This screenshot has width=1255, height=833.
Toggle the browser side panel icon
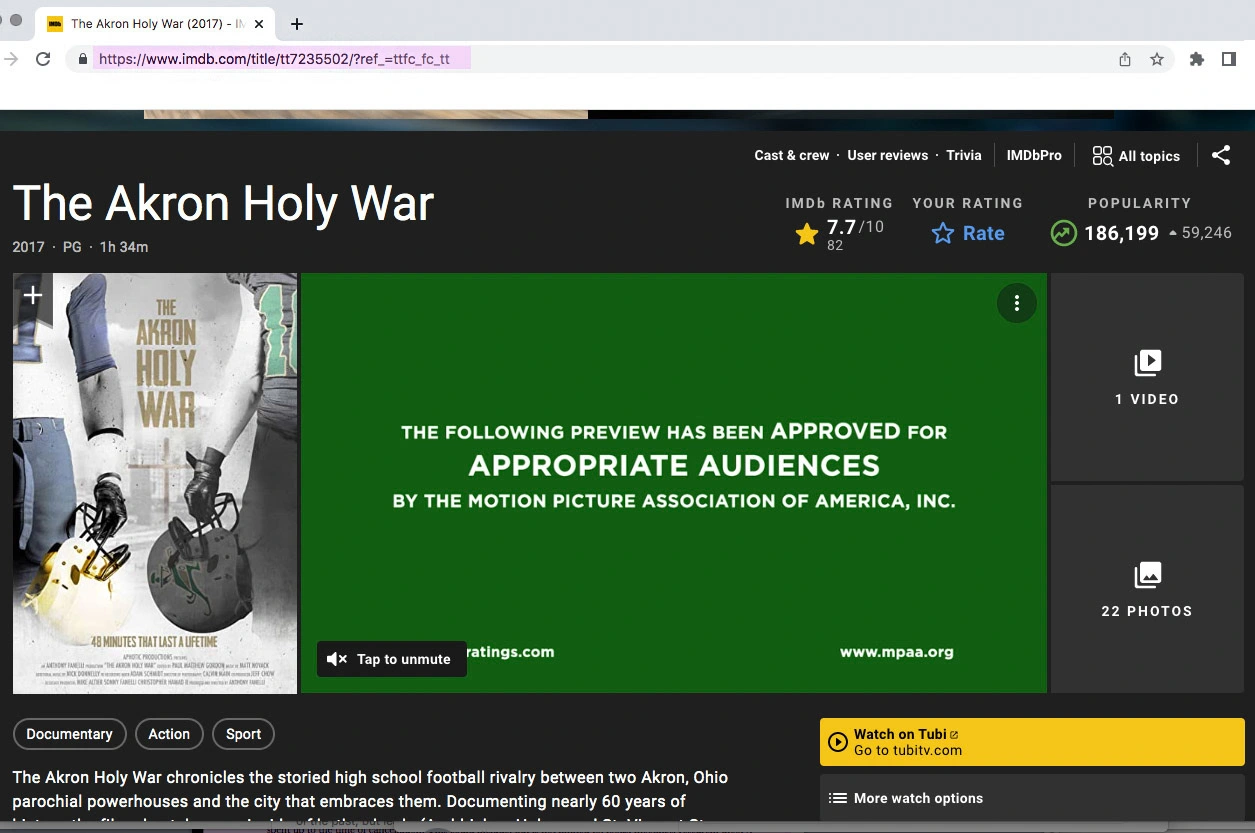pyautogui.click(x=1229, y=59)
